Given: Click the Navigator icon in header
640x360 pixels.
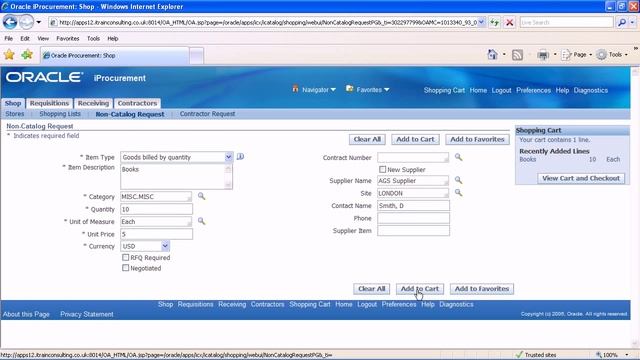Looking at the screenshot, I should [295, 89].
